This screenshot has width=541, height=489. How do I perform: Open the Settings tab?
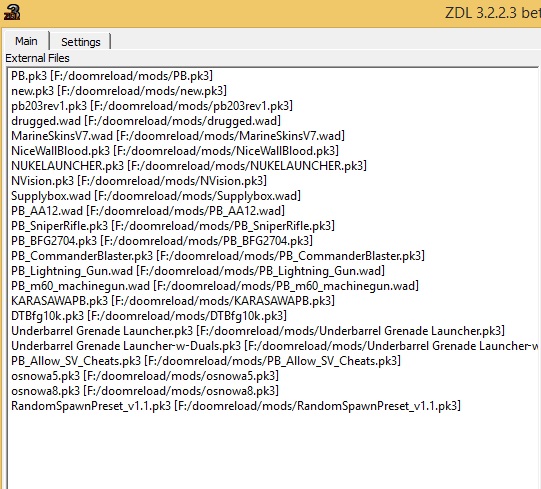pos(81,42)
